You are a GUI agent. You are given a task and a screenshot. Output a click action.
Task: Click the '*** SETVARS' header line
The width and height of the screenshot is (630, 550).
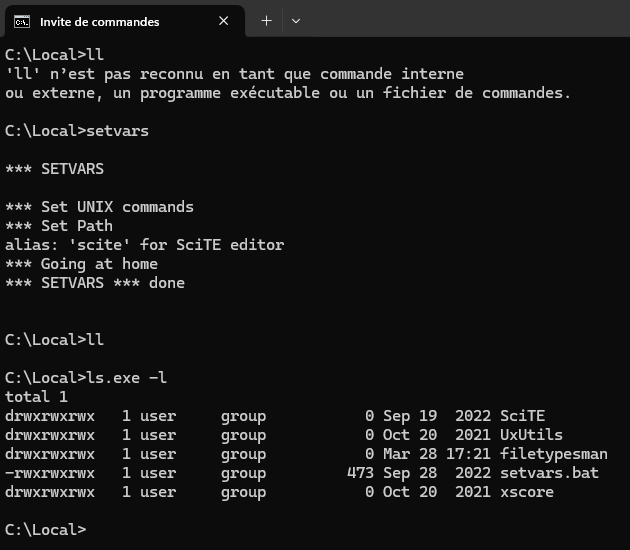(55, 169)
